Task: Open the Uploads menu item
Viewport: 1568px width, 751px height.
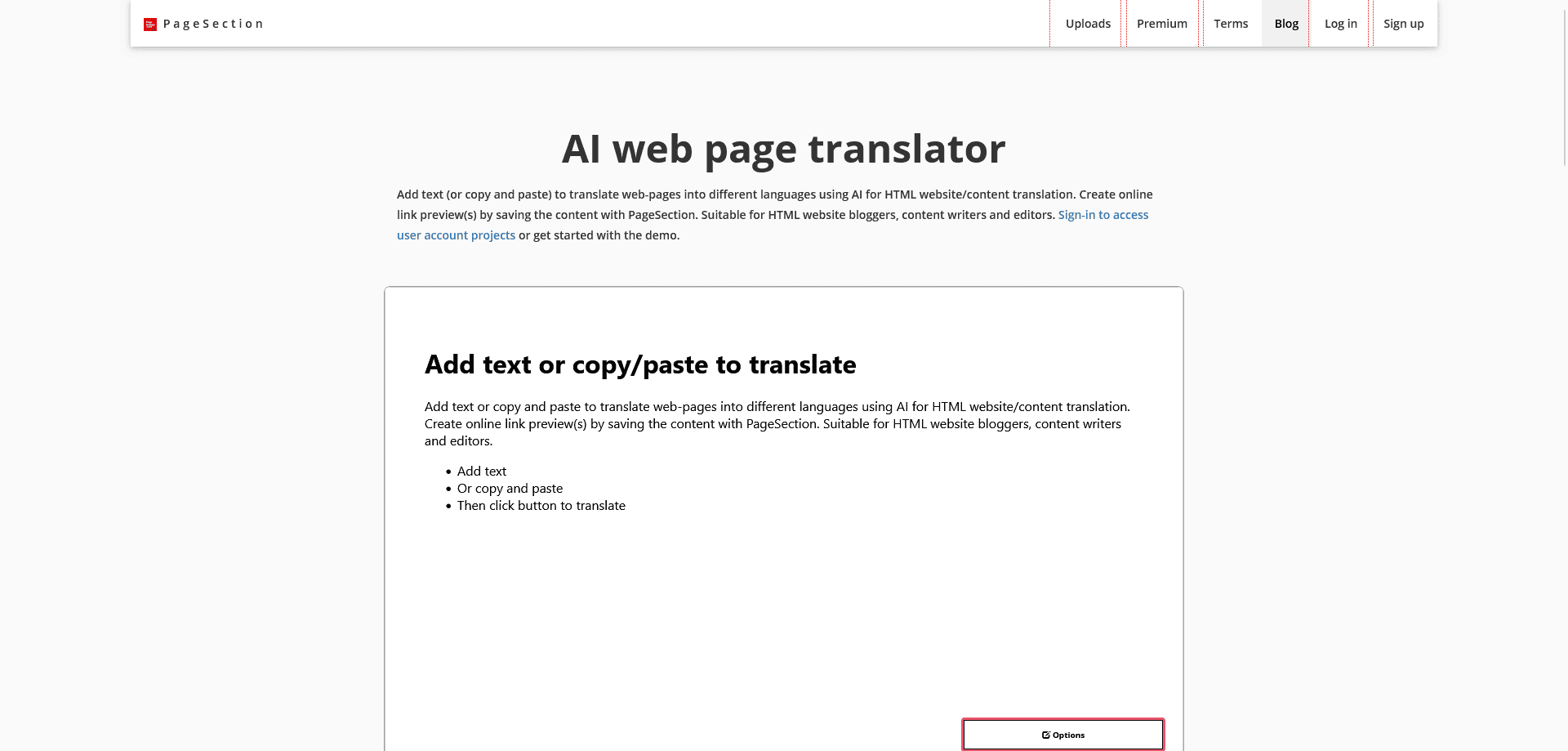Action: pos(1088,24)
